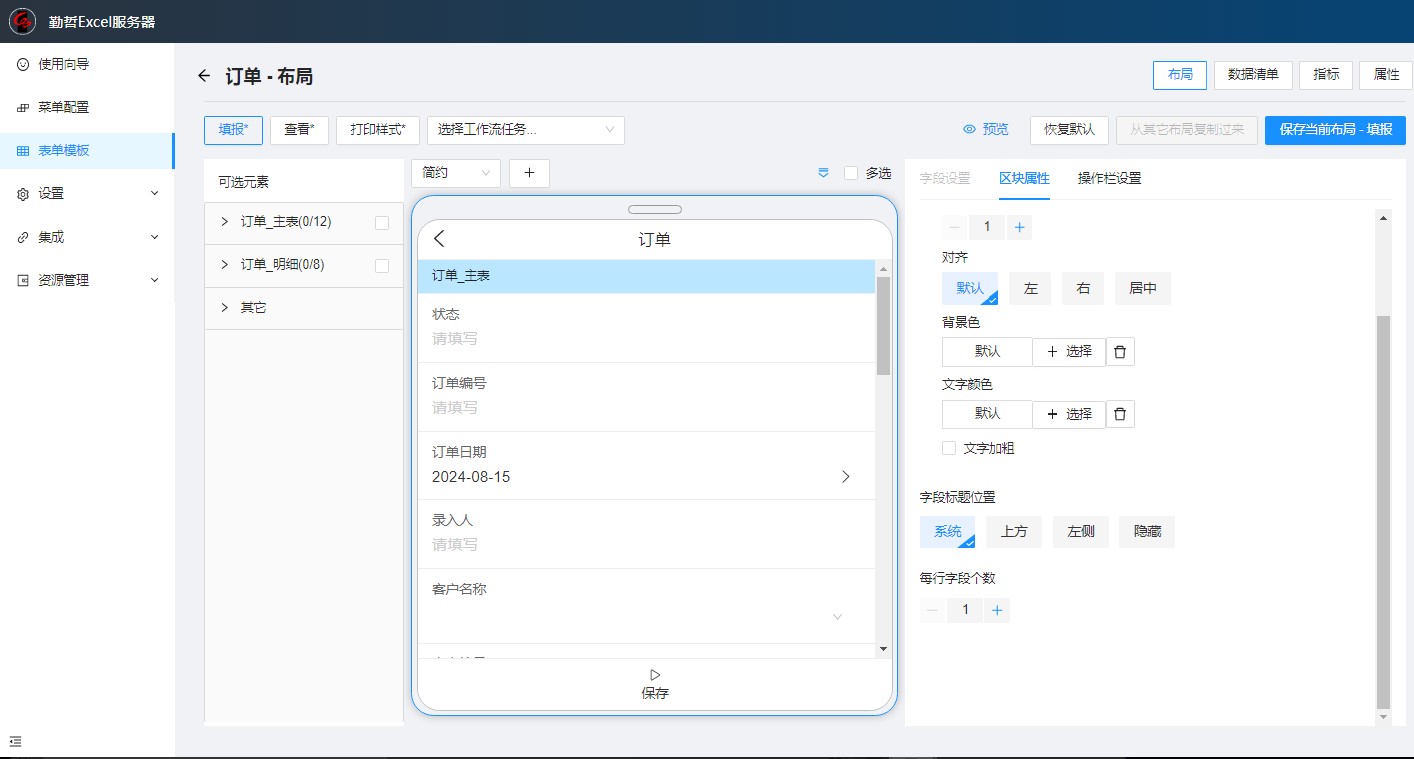Click 保存当前布局 - 填报 button
This screenshot has height=759, width=1414.
pyautogui.click(x=1335, y=130)
